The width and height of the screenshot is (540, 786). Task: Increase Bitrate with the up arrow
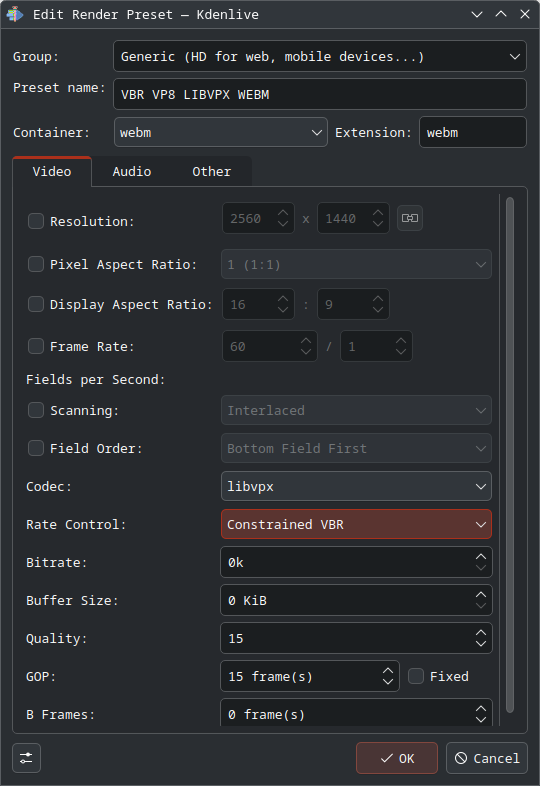[x=480, y=556]
